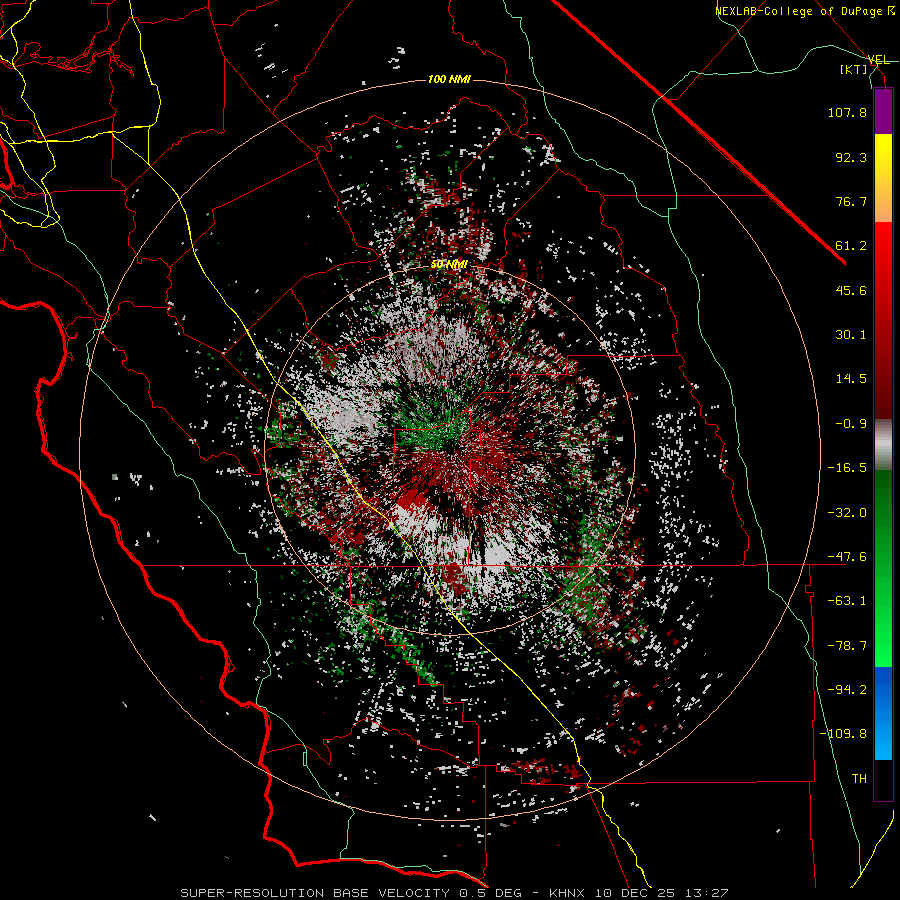Click the blue segment of the color bar
This screenshot has height=900, width=900.
[883, 713]
